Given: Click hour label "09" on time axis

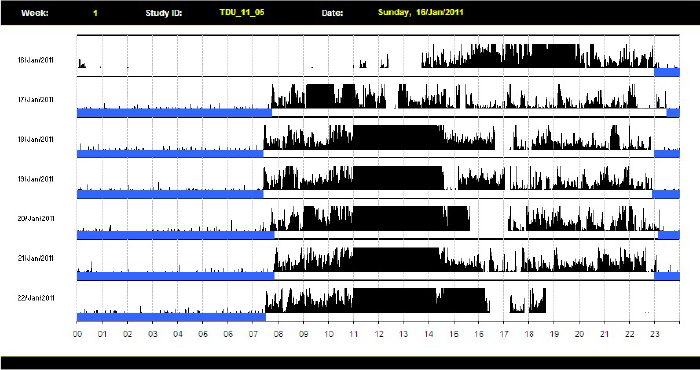Looking at the screenshot, I should [x=303, y=333].
